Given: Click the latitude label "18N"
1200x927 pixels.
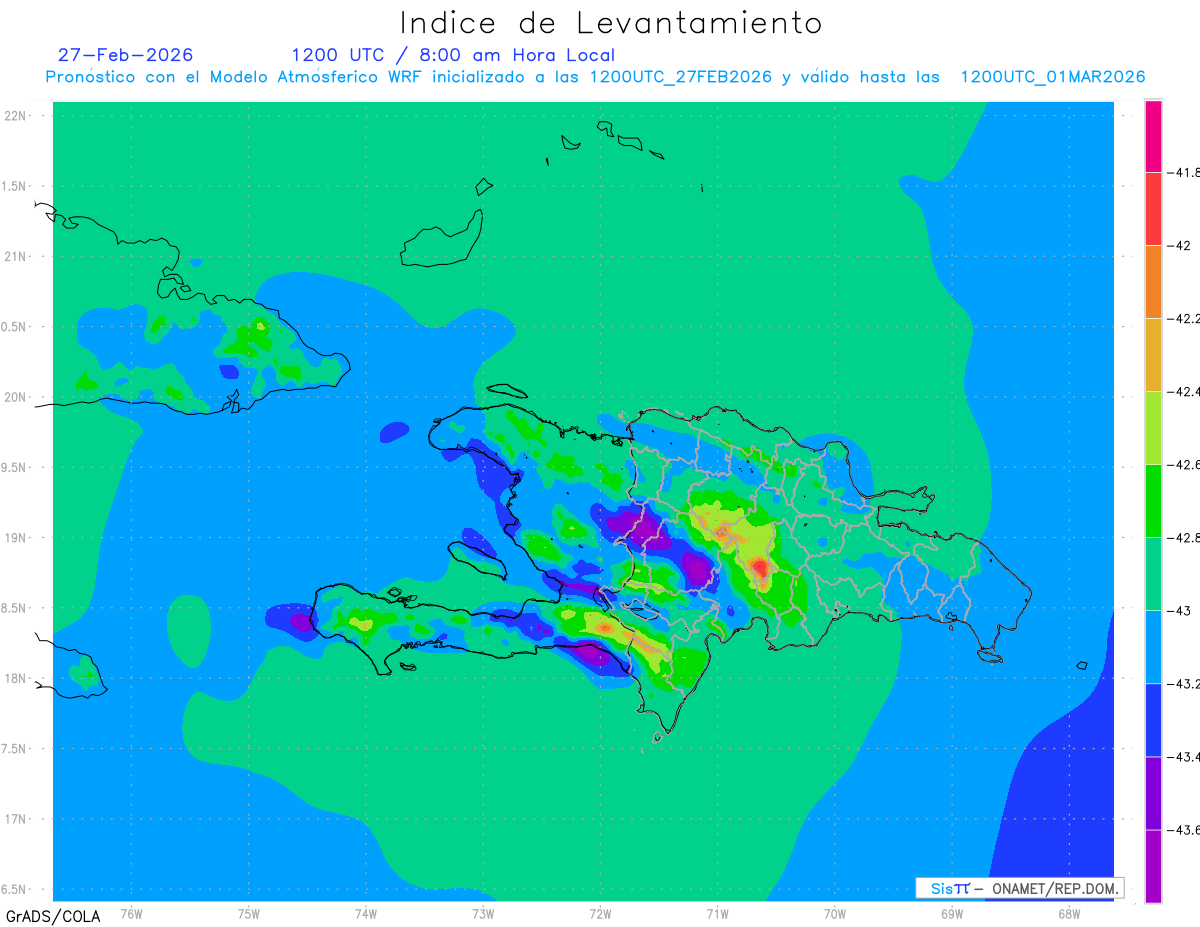Looking at the screenshot, I should [14, 679].
